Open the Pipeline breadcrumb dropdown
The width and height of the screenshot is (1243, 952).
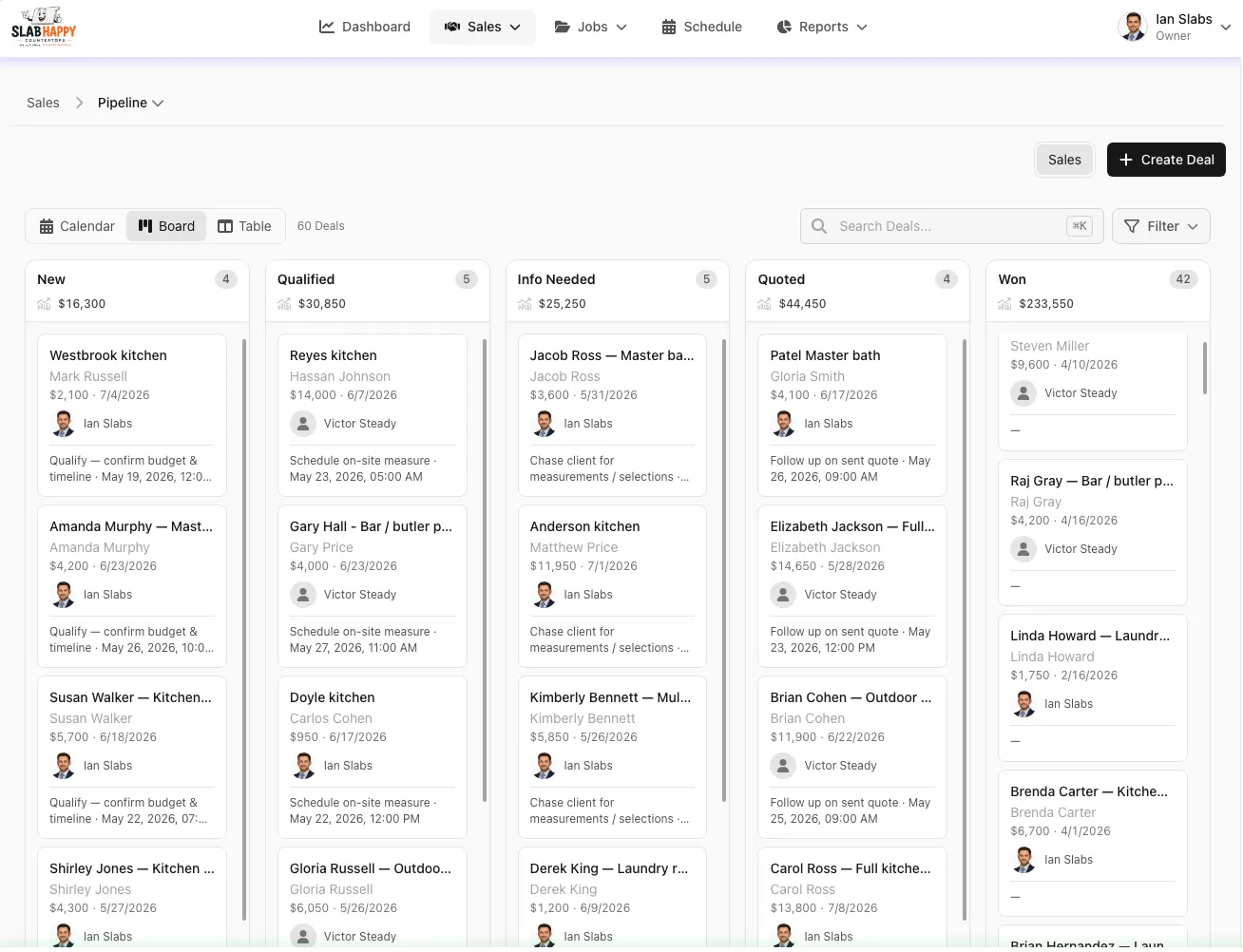131,103
